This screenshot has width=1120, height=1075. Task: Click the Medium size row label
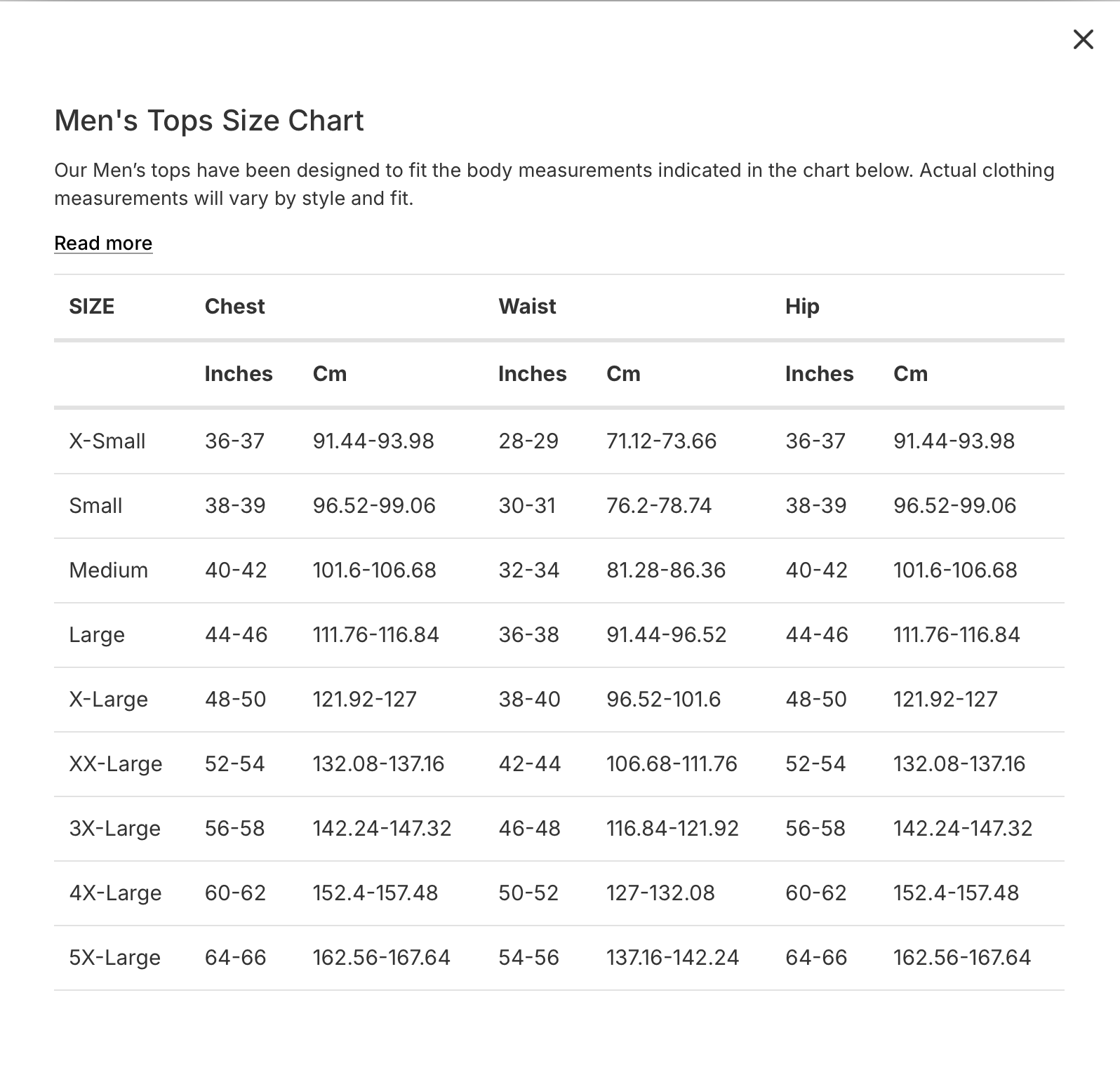[x=108, y=570]
